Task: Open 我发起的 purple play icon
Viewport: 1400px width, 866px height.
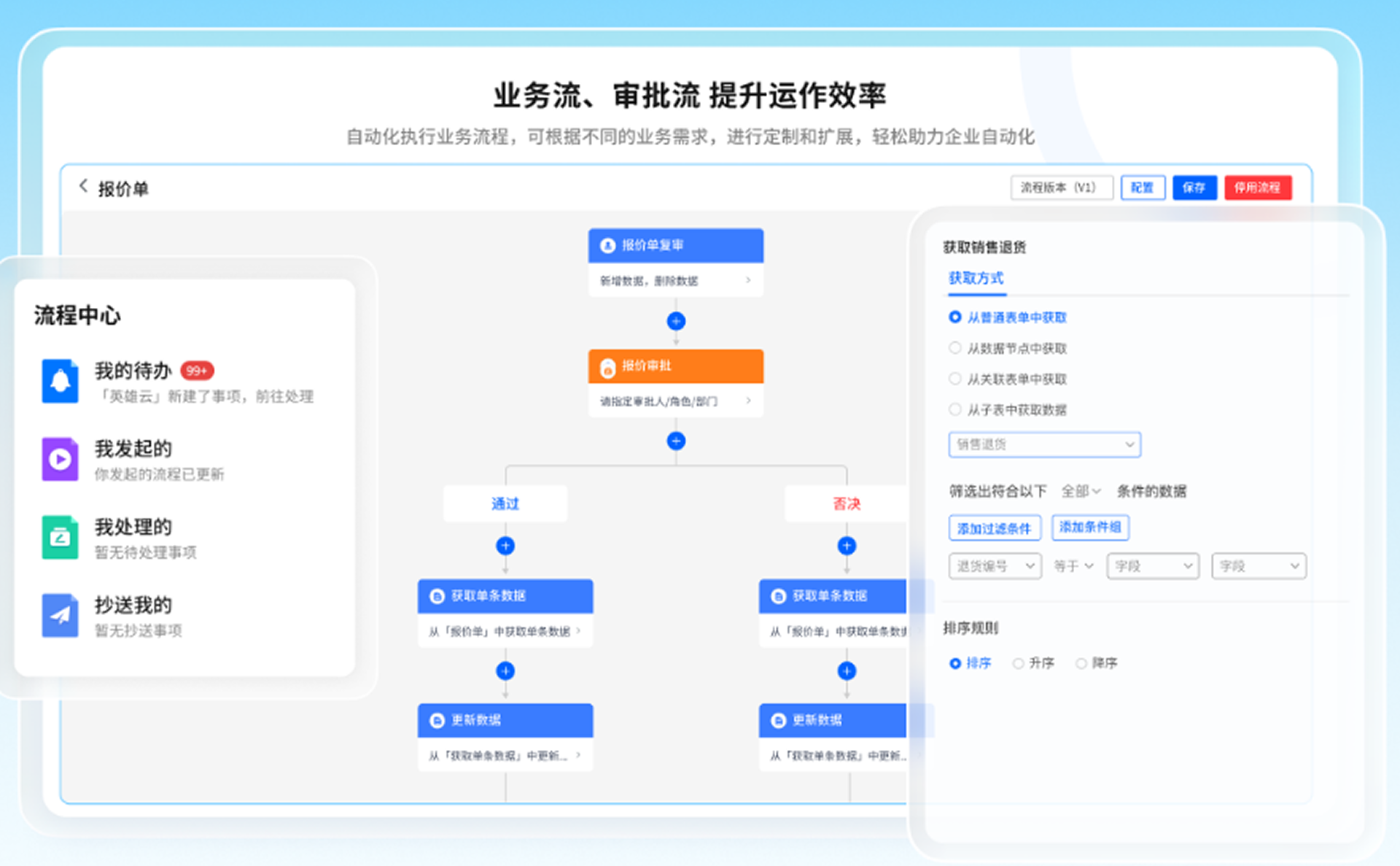Action: tap(60, 459)
